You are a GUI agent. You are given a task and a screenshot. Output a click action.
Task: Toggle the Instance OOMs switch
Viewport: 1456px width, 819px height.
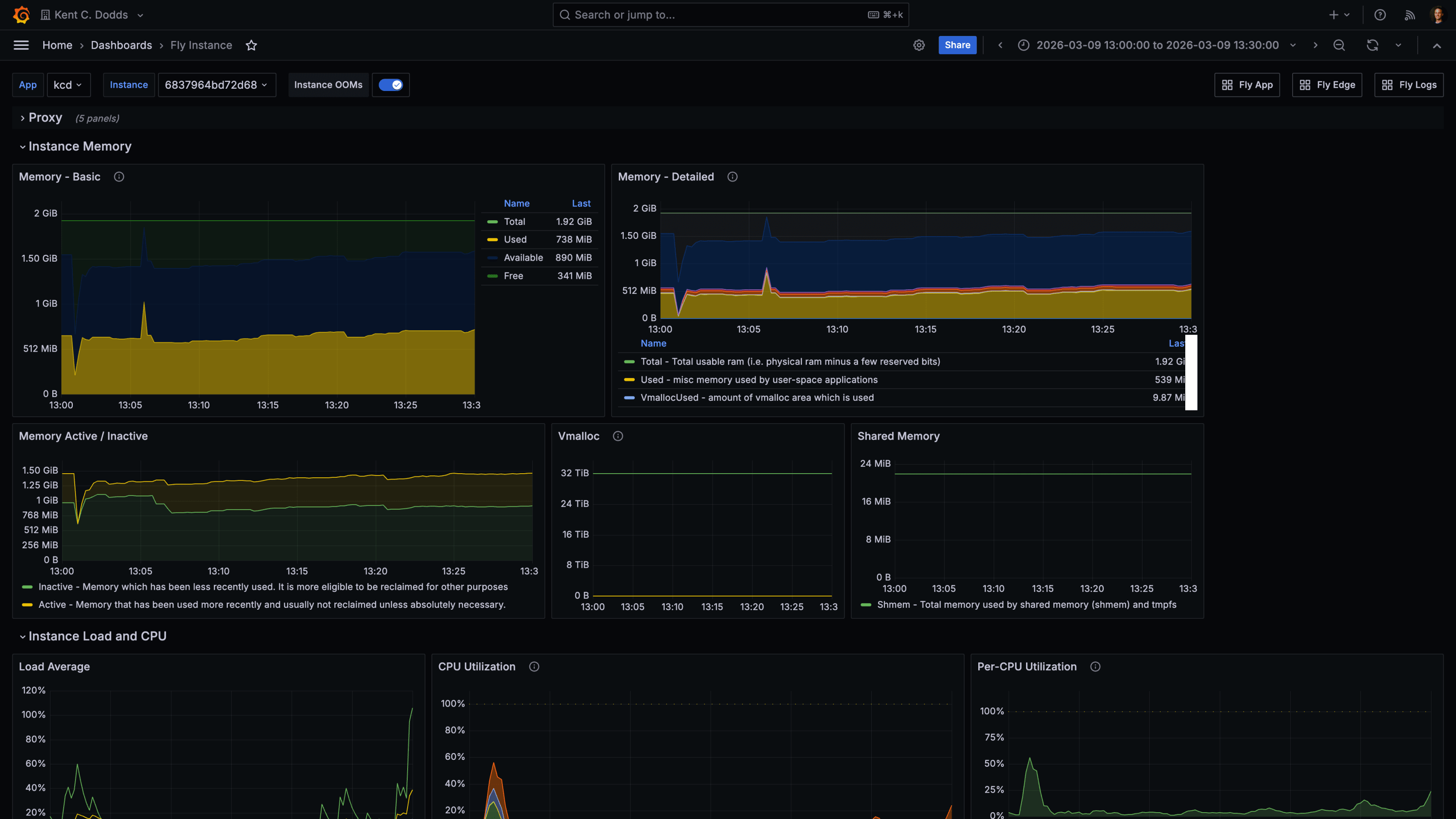point(390,85)
